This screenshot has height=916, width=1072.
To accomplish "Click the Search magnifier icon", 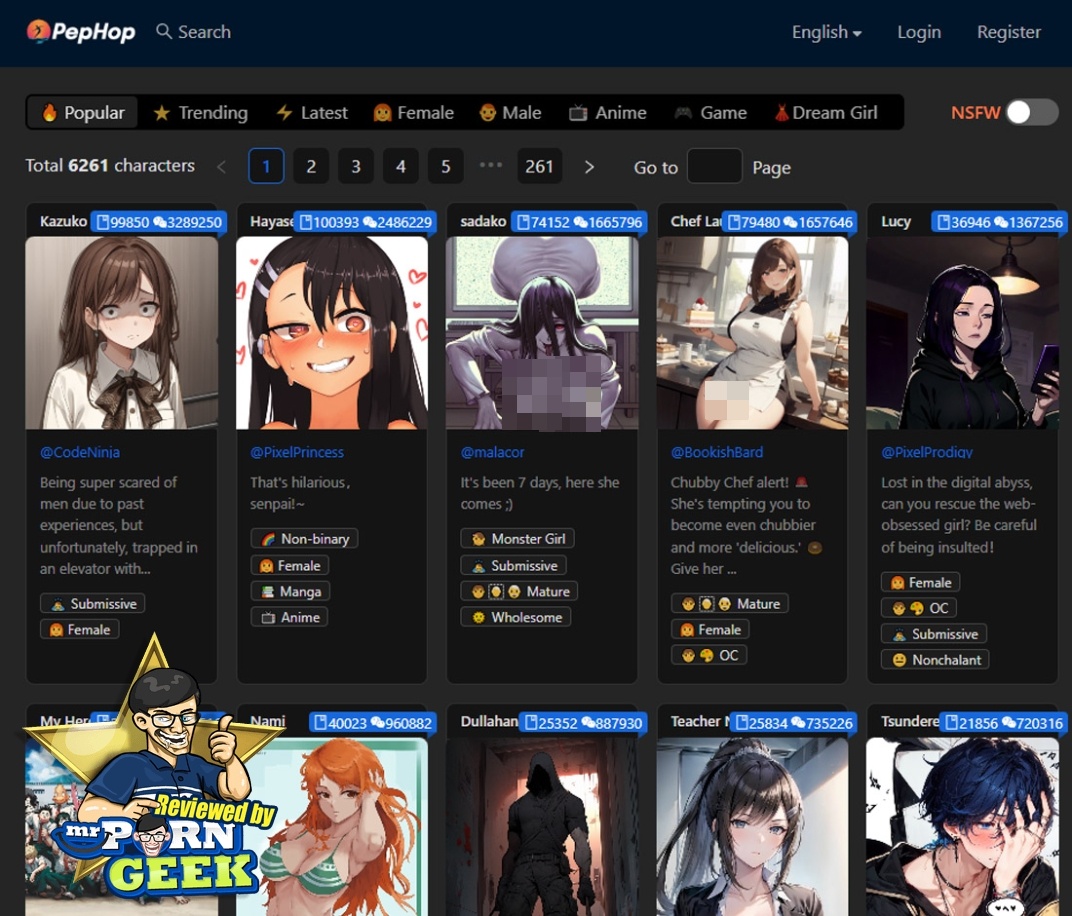I will click(x=164, y=32).
